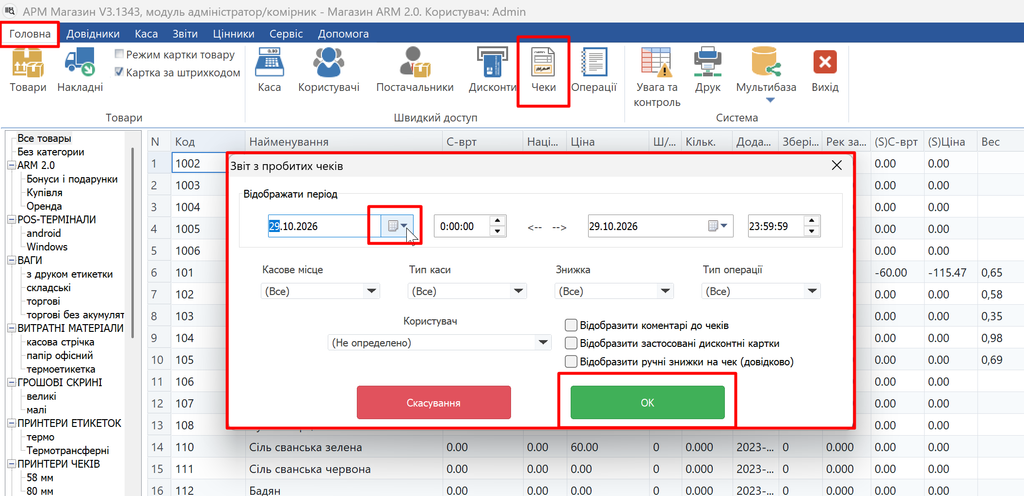
Task: Click the application icon in title bar
Action: (10, 11)
